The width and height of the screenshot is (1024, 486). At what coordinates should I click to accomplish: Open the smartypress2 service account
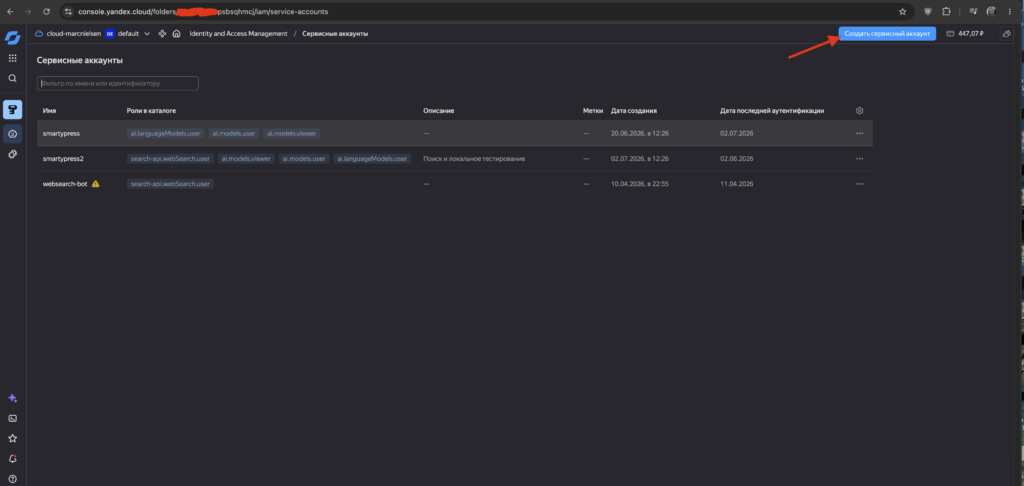point(63,159)
